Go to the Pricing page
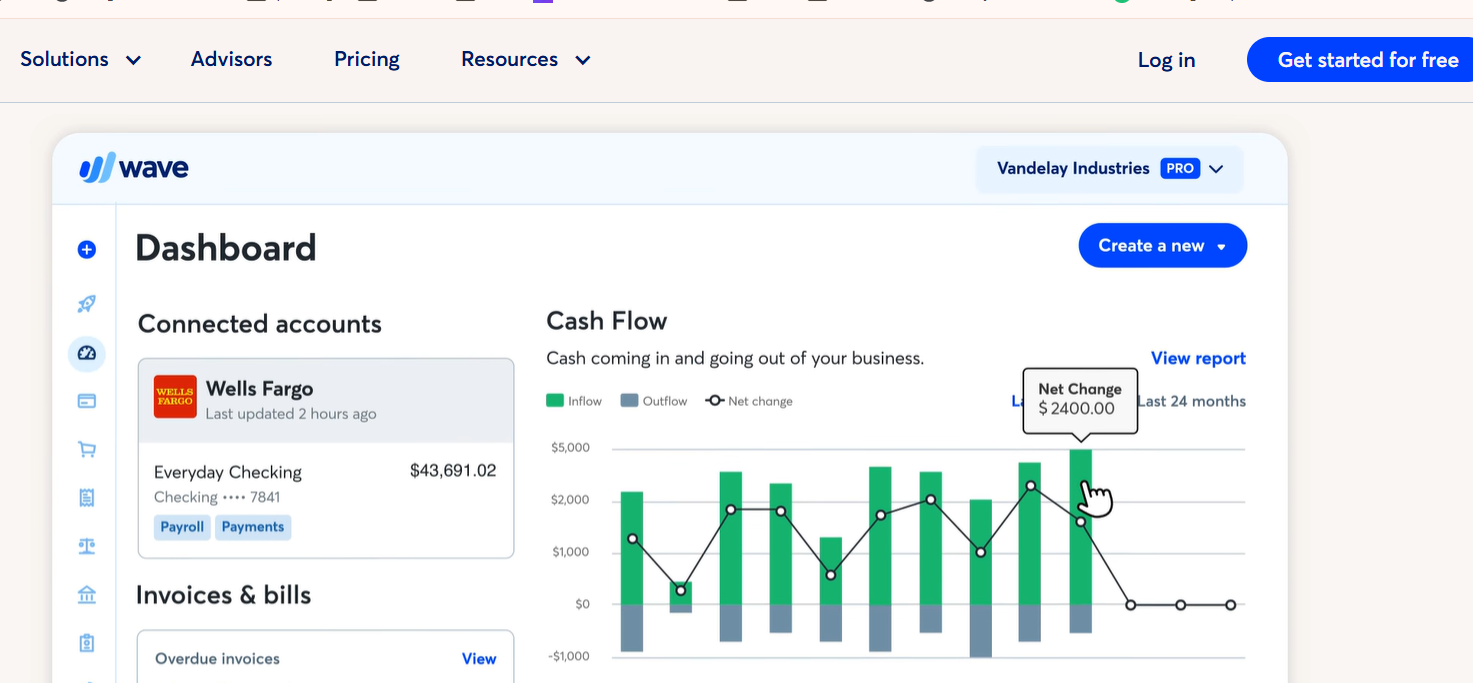 click(x=367, y=59)
